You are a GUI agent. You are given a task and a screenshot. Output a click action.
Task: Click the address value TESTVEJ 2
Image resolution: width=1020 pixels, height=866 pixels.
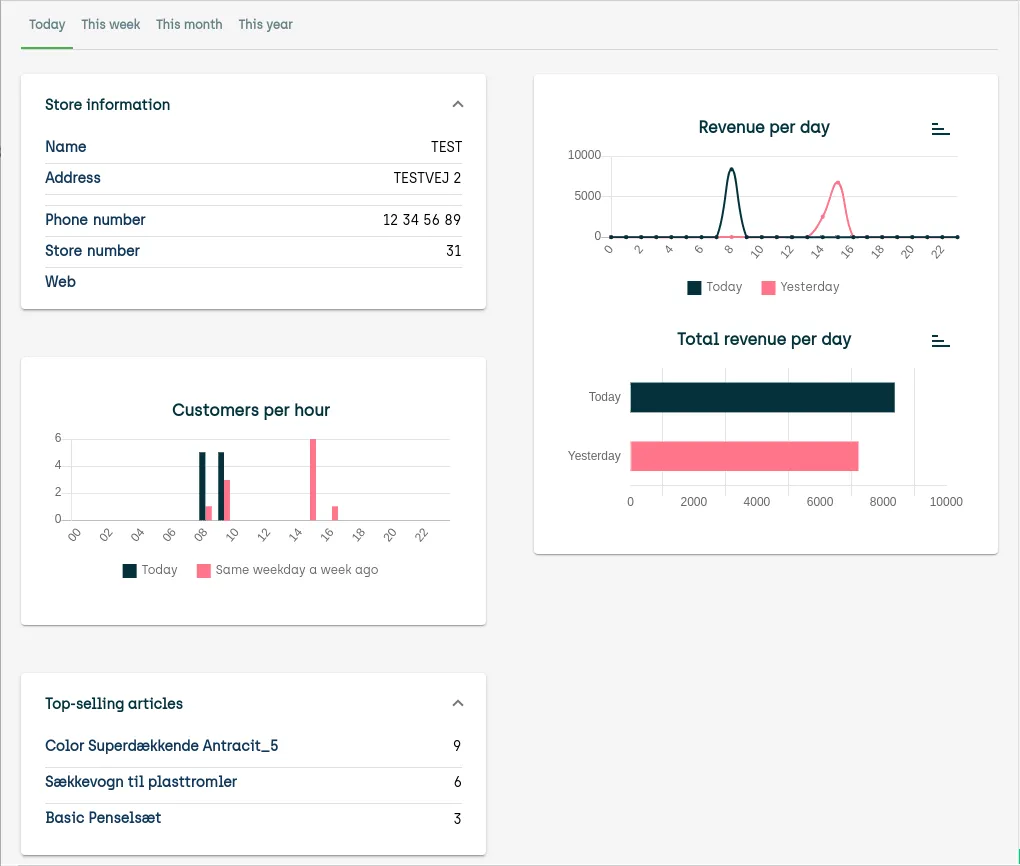(427, 178)
